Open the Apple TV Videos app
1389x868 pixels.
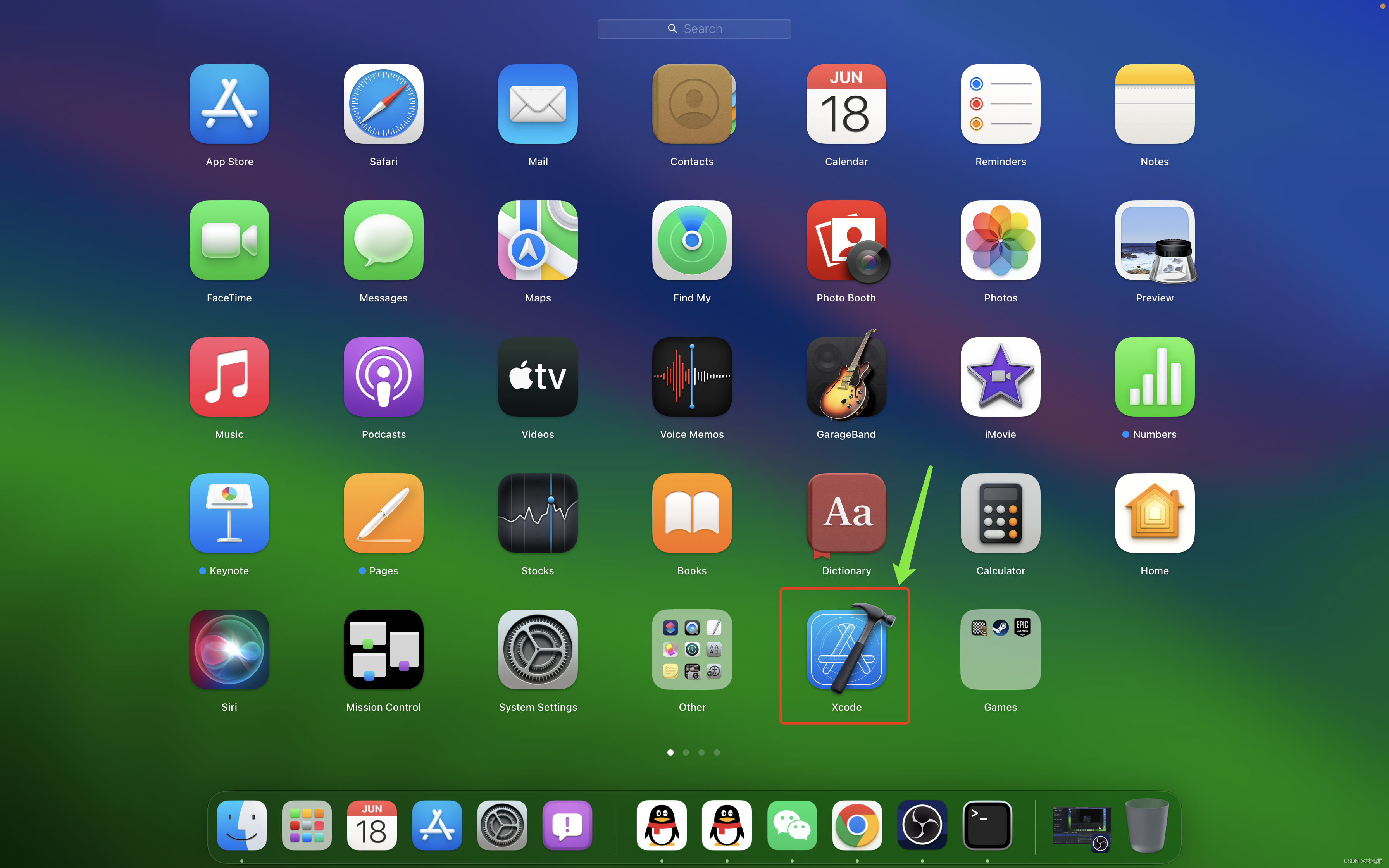pyautogui.click(x=538, y=377)
